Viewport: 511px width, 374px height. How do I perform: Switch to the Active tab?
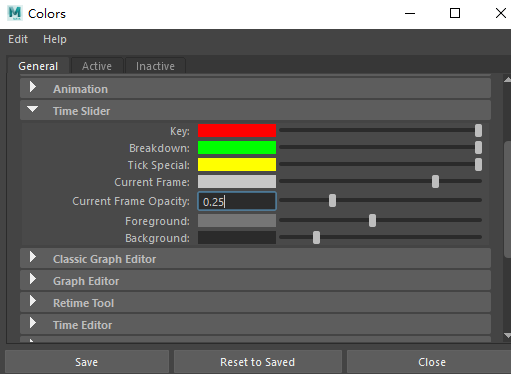(x=97, y=66)
